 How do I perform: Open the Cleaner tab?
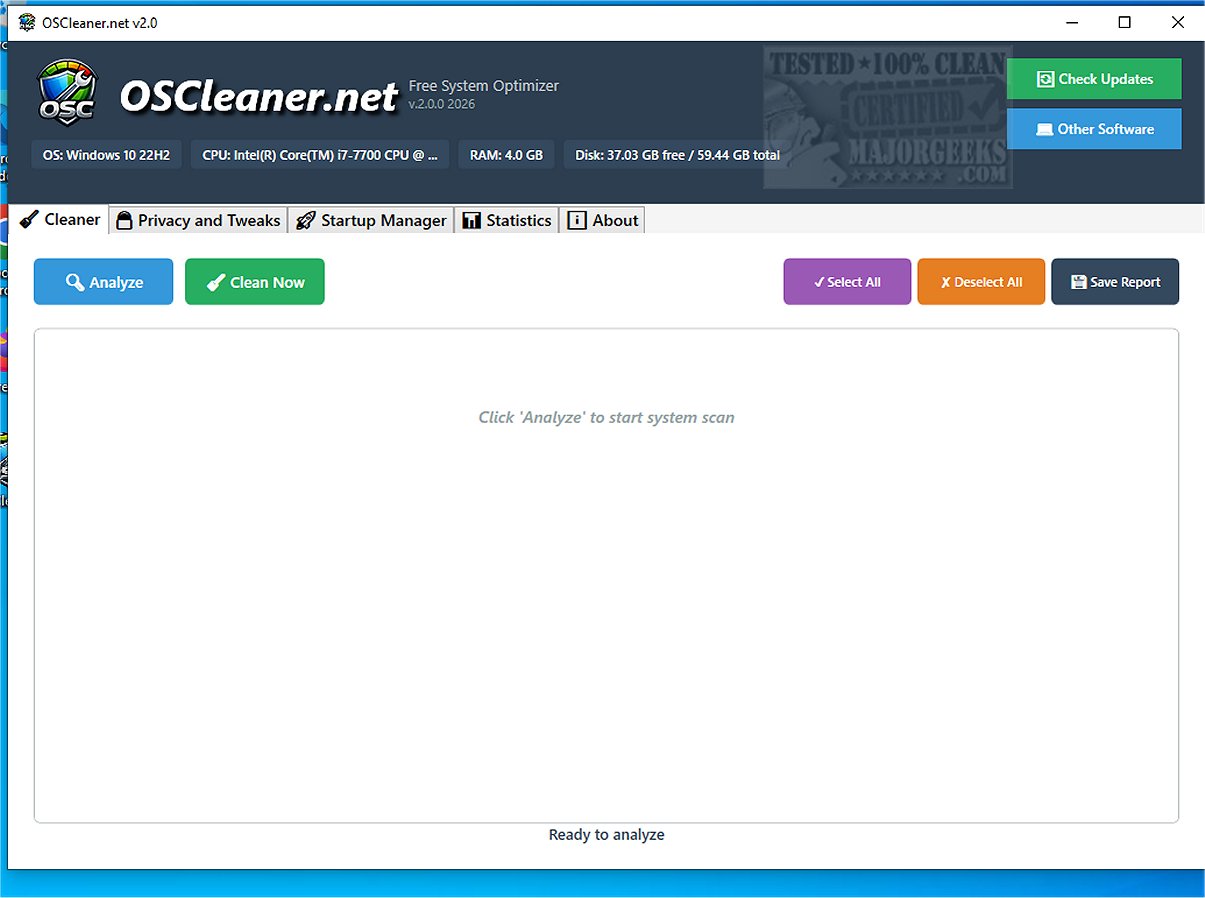[61, 219]
